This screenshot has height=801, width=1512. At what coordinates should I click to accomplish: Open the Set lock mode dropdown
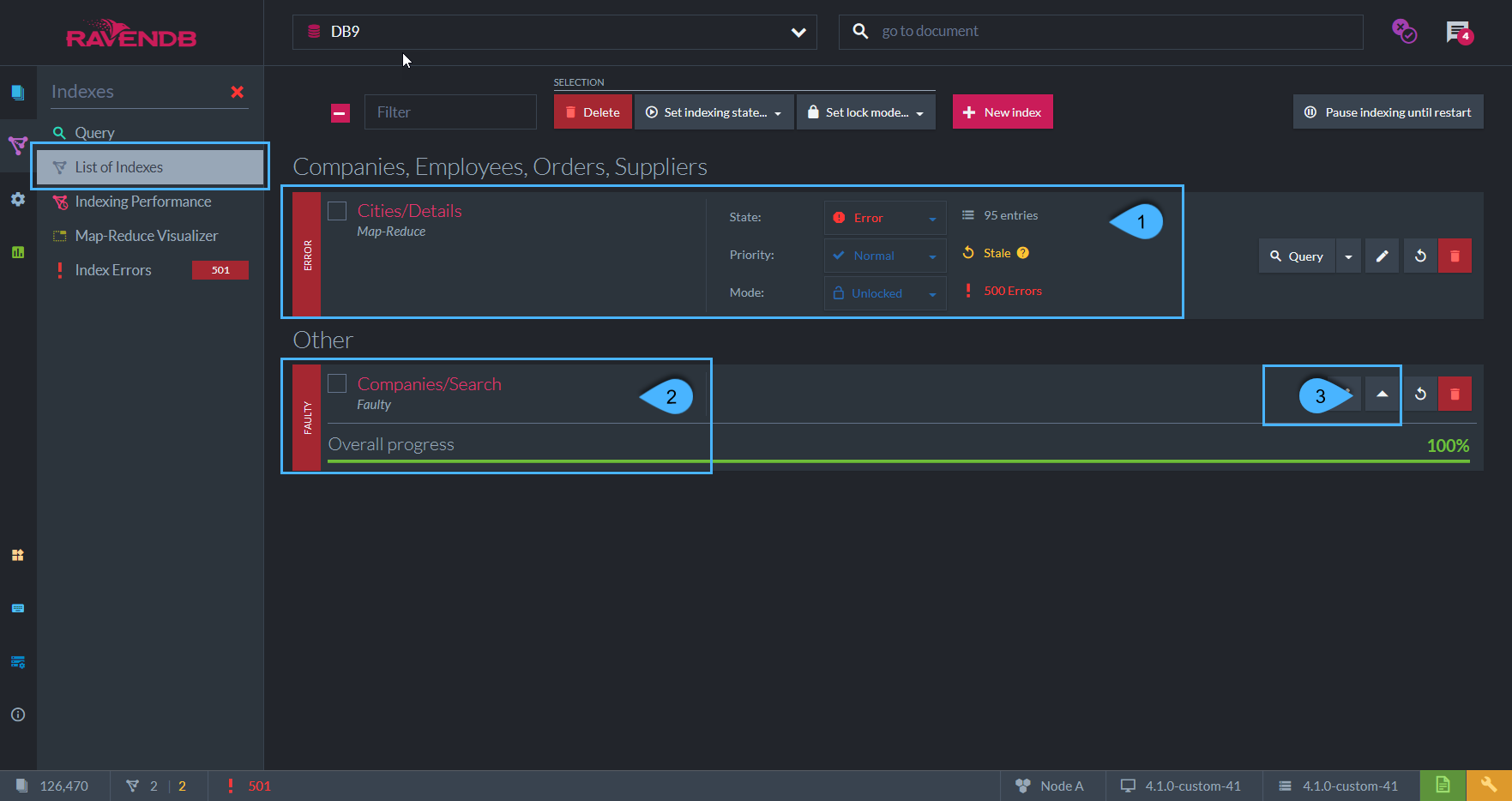pos(866,112)
